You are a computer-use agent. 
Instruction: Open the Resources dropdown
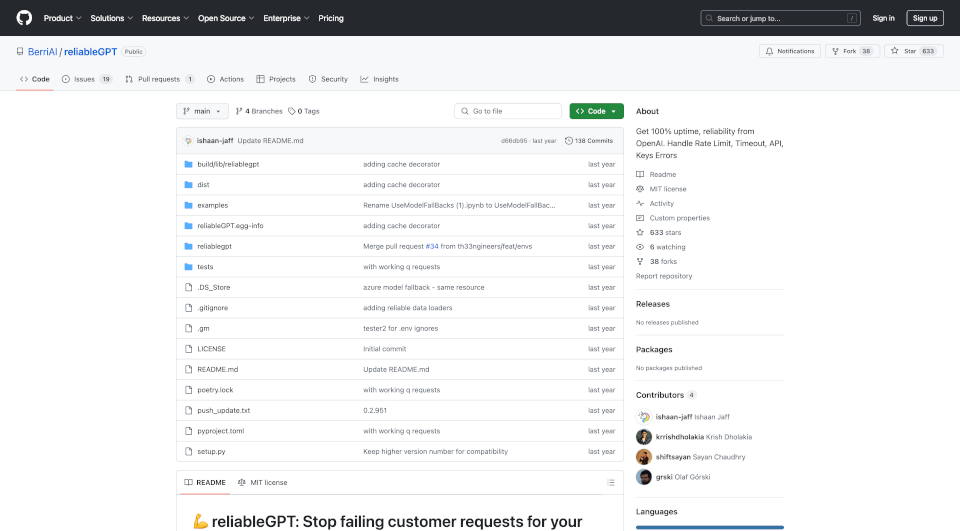[x=165, y=18]
